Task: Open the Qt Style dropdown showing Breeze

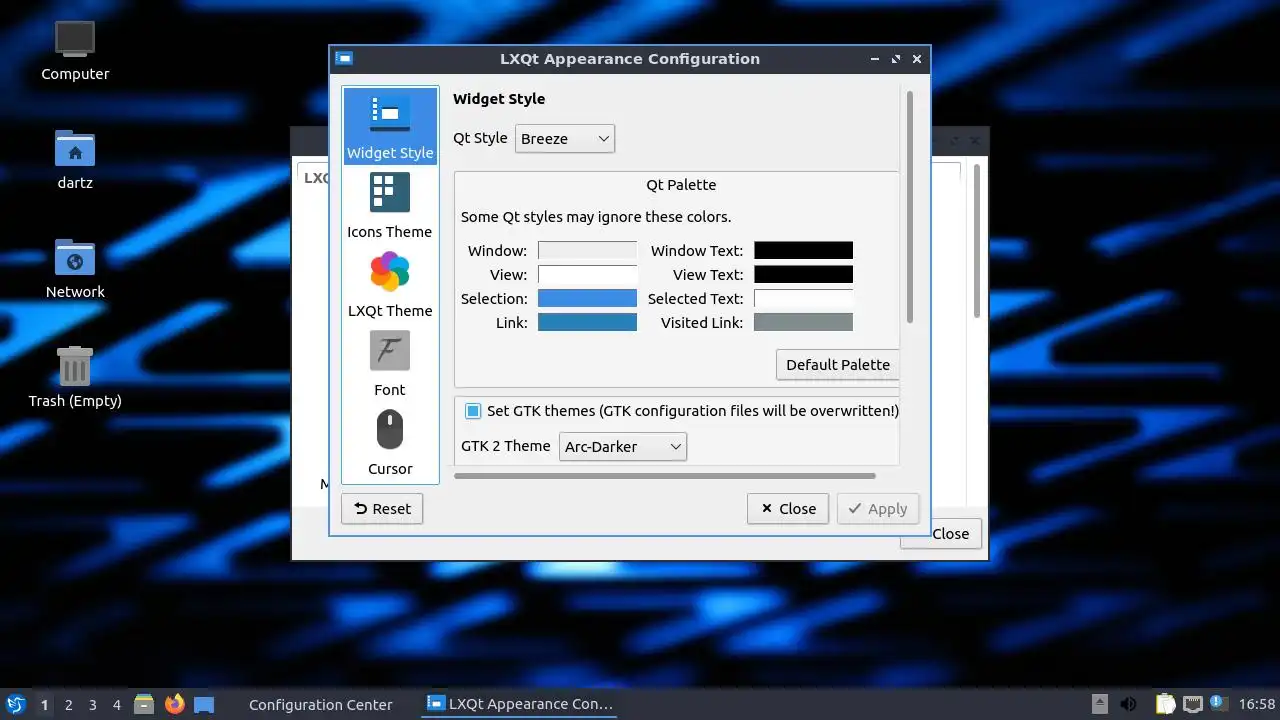Action: tap(565, 139)
